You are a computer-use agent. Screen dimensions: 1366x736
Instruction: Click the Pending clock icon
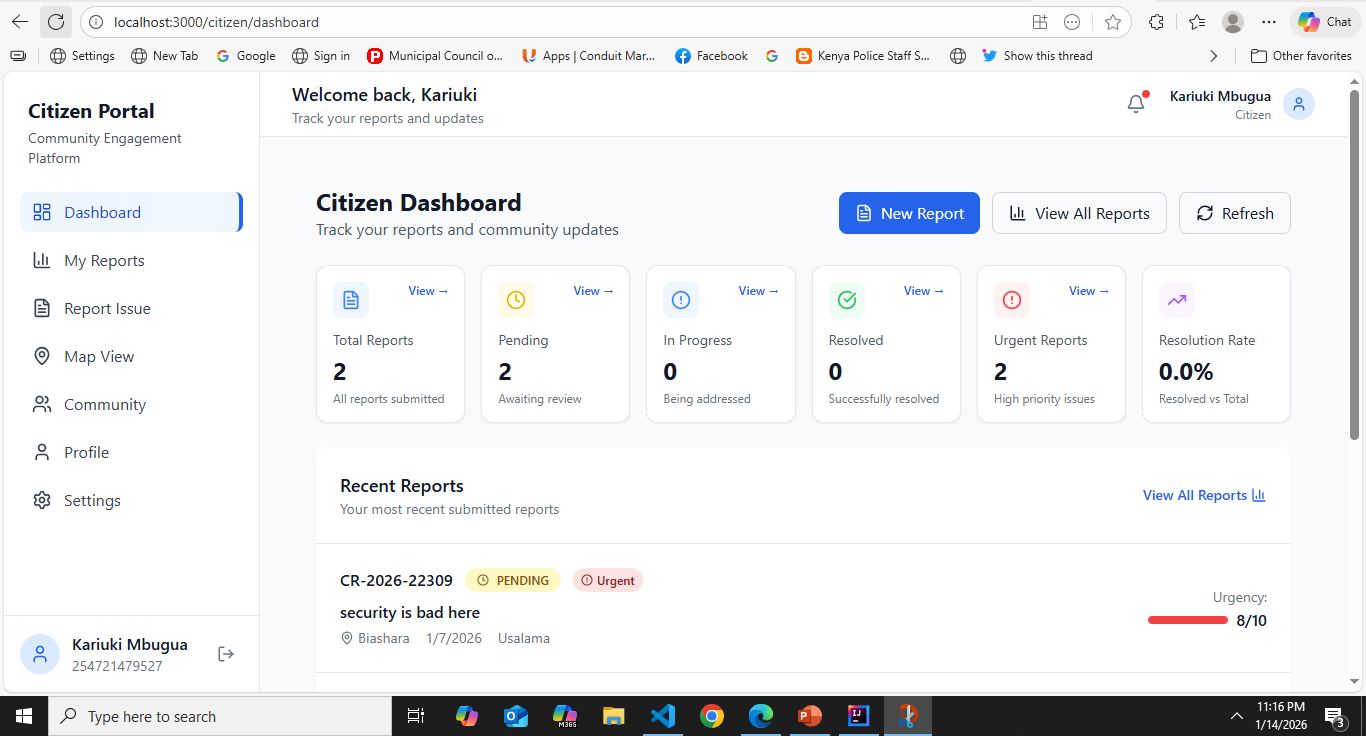tap(515, 300)
